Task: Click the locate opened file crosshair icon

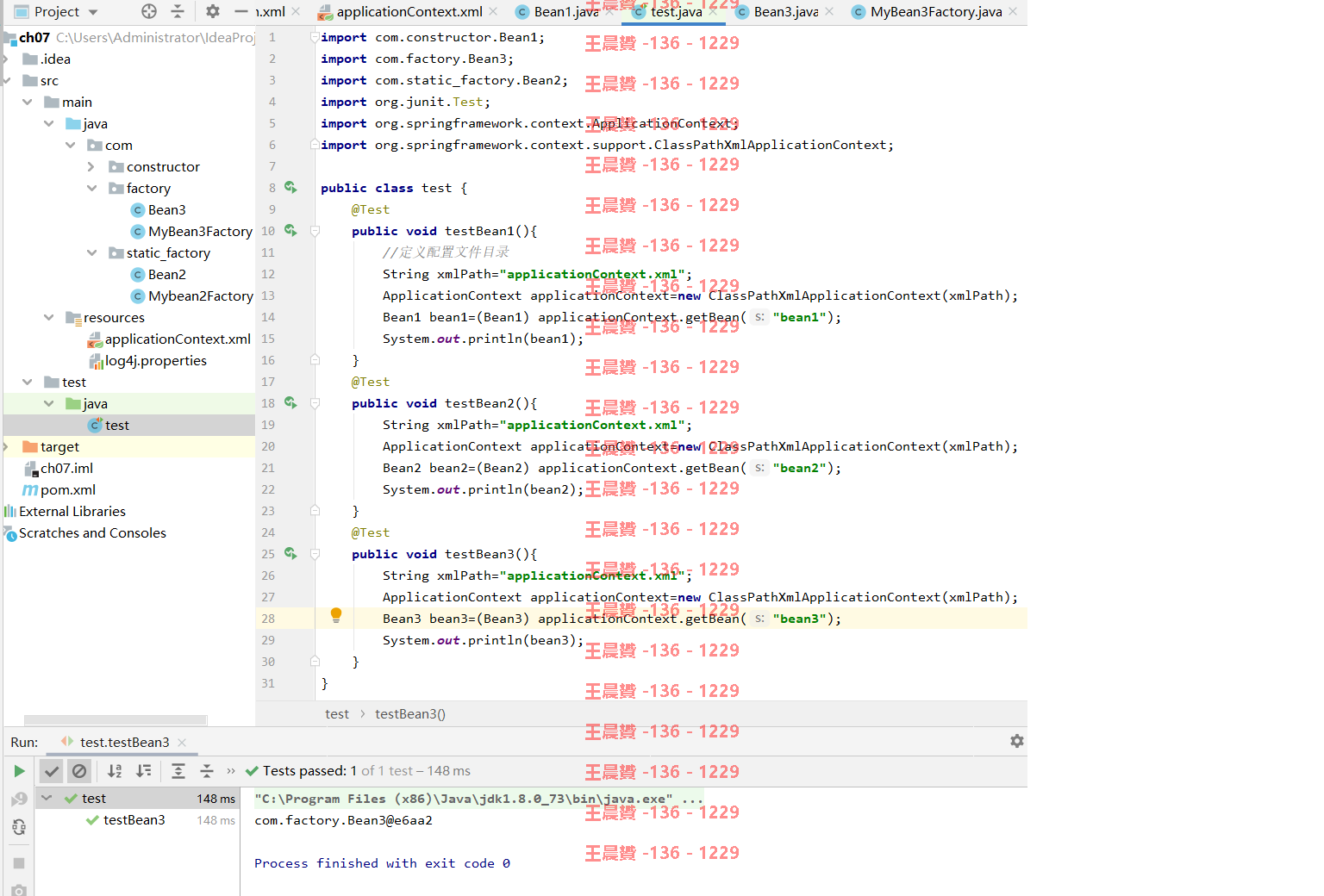Action: 149,11
